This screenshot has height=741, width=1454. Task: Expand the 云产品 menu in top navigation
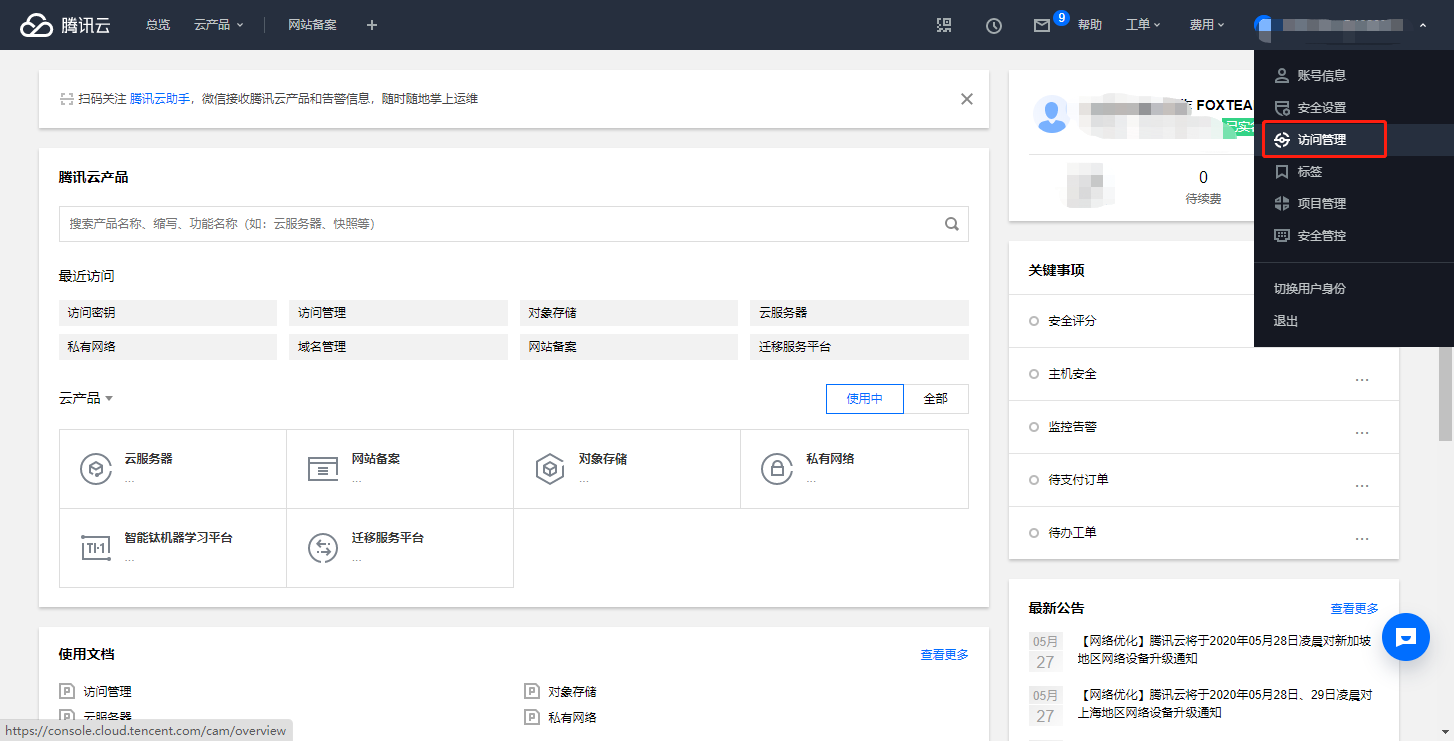pyautogui.click(x=218, y=25)
